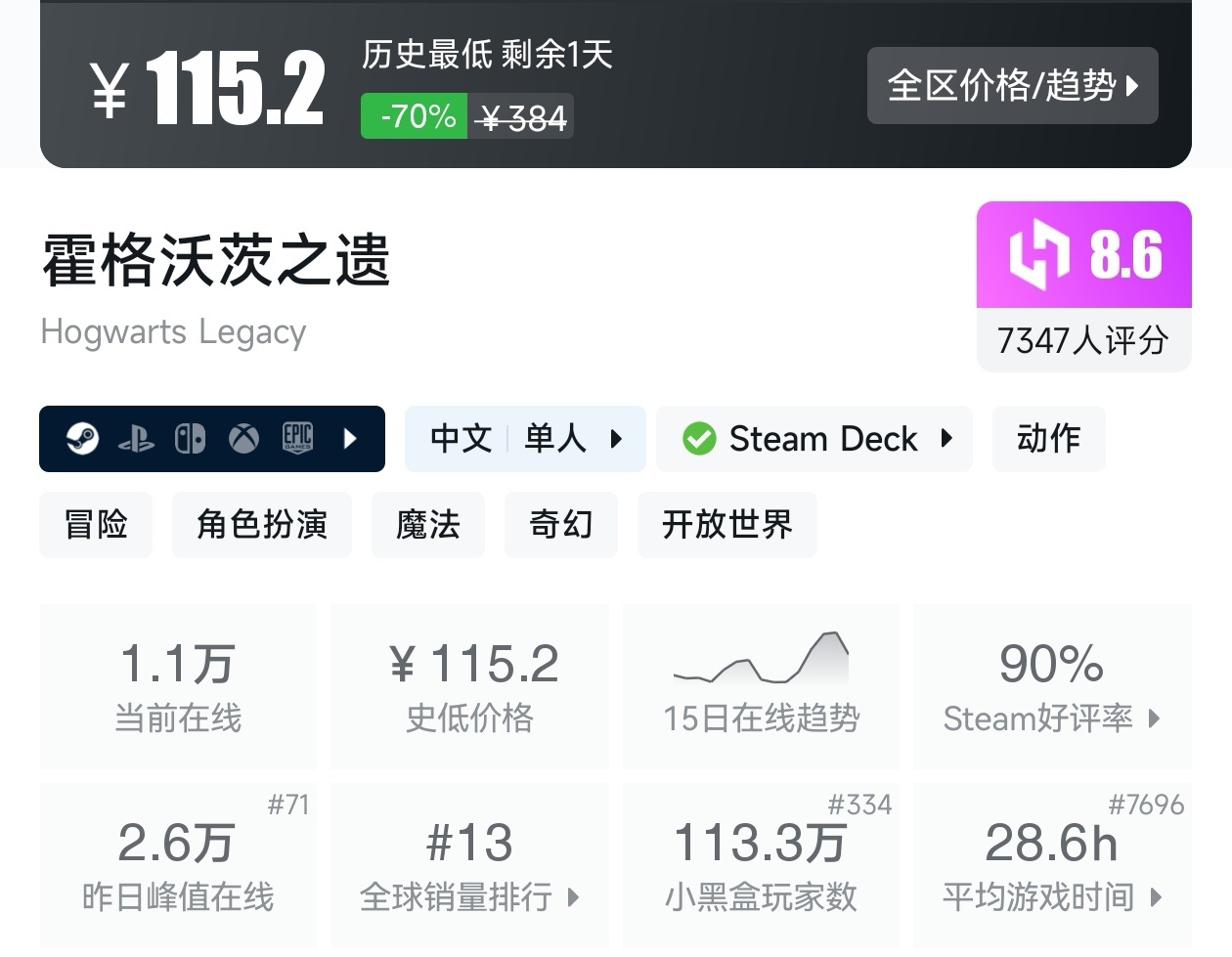Open the 8.6 Heybox score badge
Image resolution: width=1232 pixels, height=957 pixels.
coord(1084,255)
